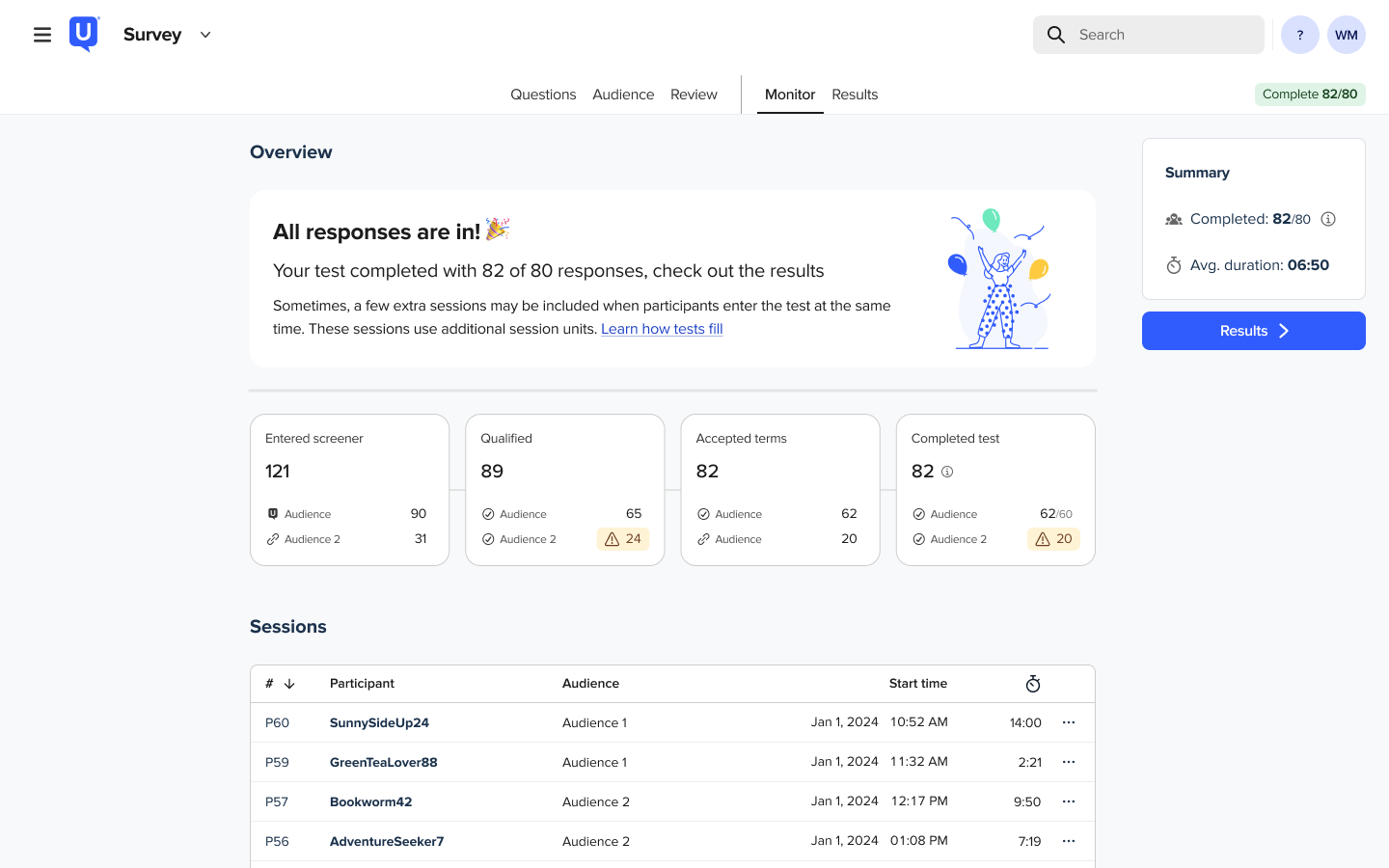
Task: Open more options for AdventureSeeker7 row
Action: tap(1069, 841)
